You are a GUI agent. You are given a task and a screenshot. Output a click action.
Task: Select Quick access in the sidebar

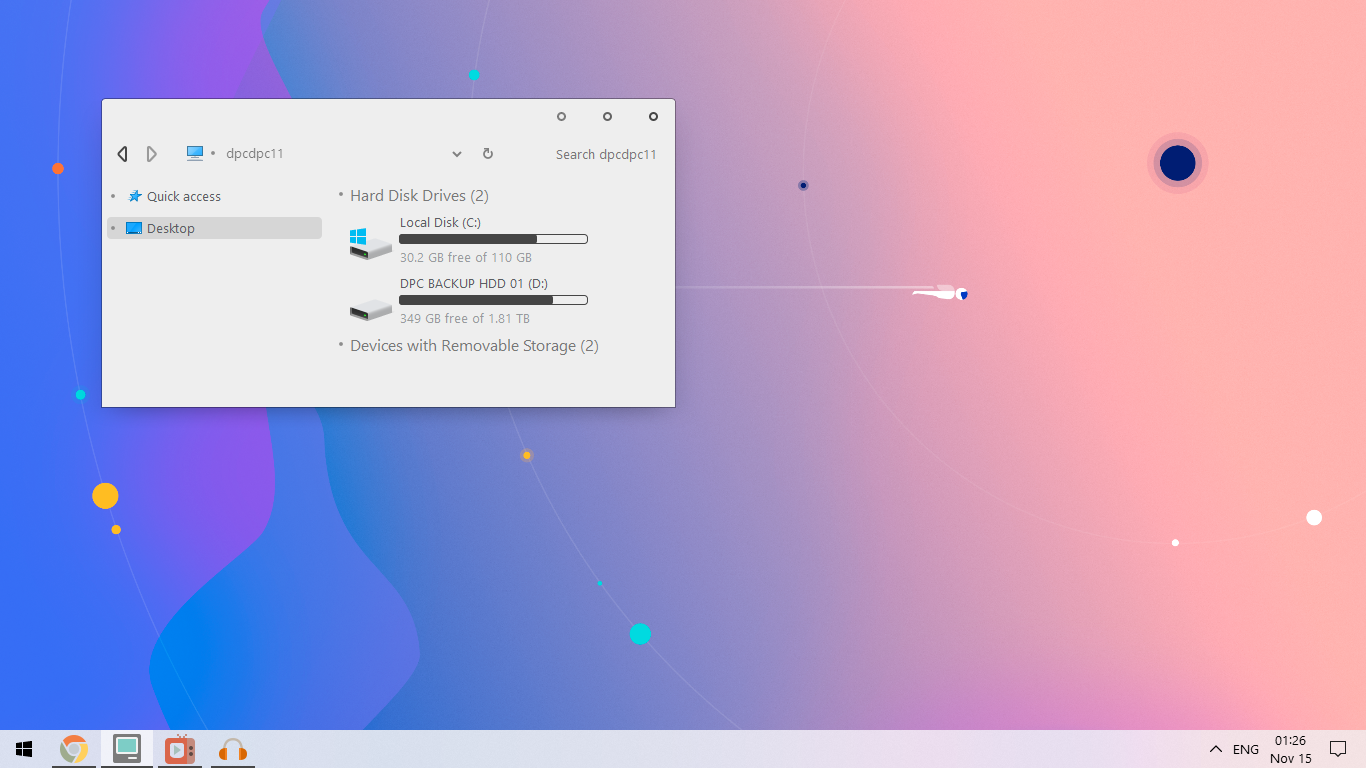click(184, 196)
